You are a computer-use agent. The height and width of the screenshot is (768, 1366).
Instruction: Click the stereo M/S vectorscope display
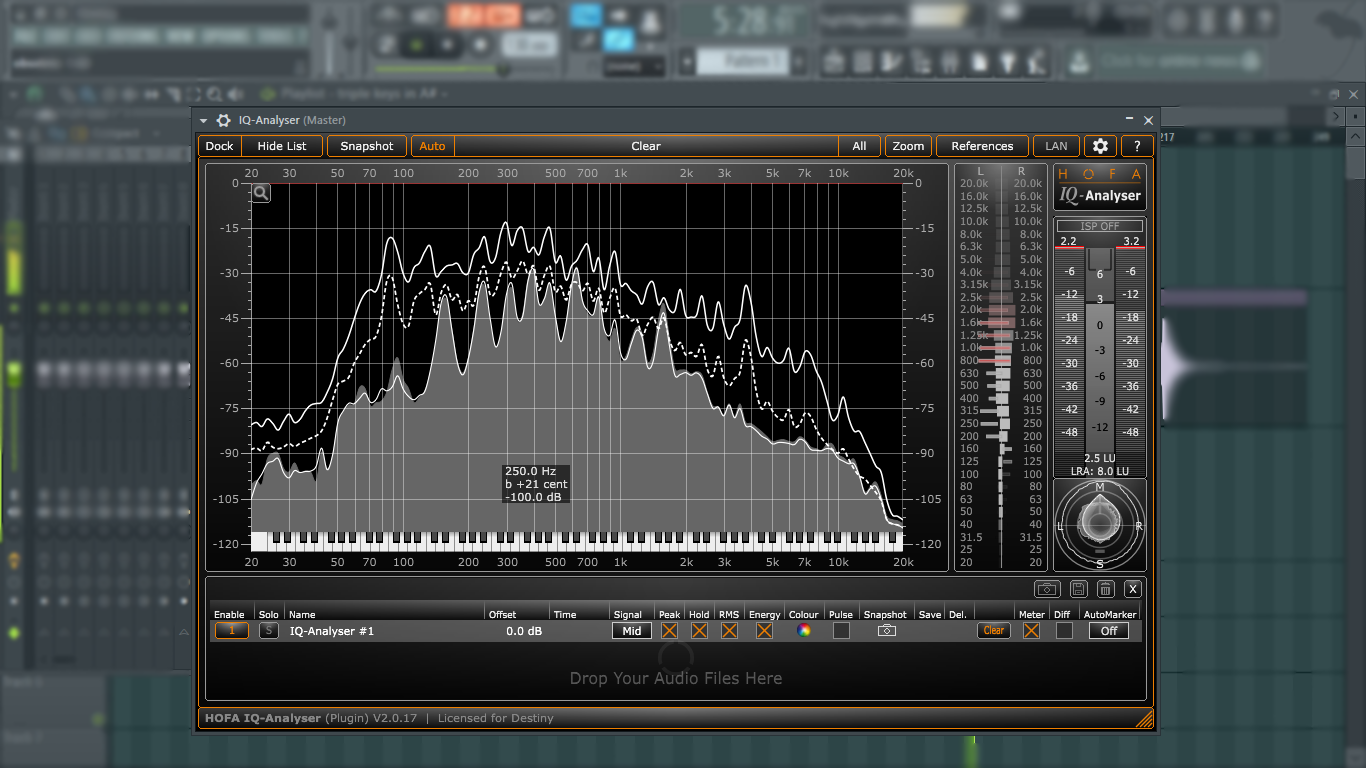(1100, 525)
